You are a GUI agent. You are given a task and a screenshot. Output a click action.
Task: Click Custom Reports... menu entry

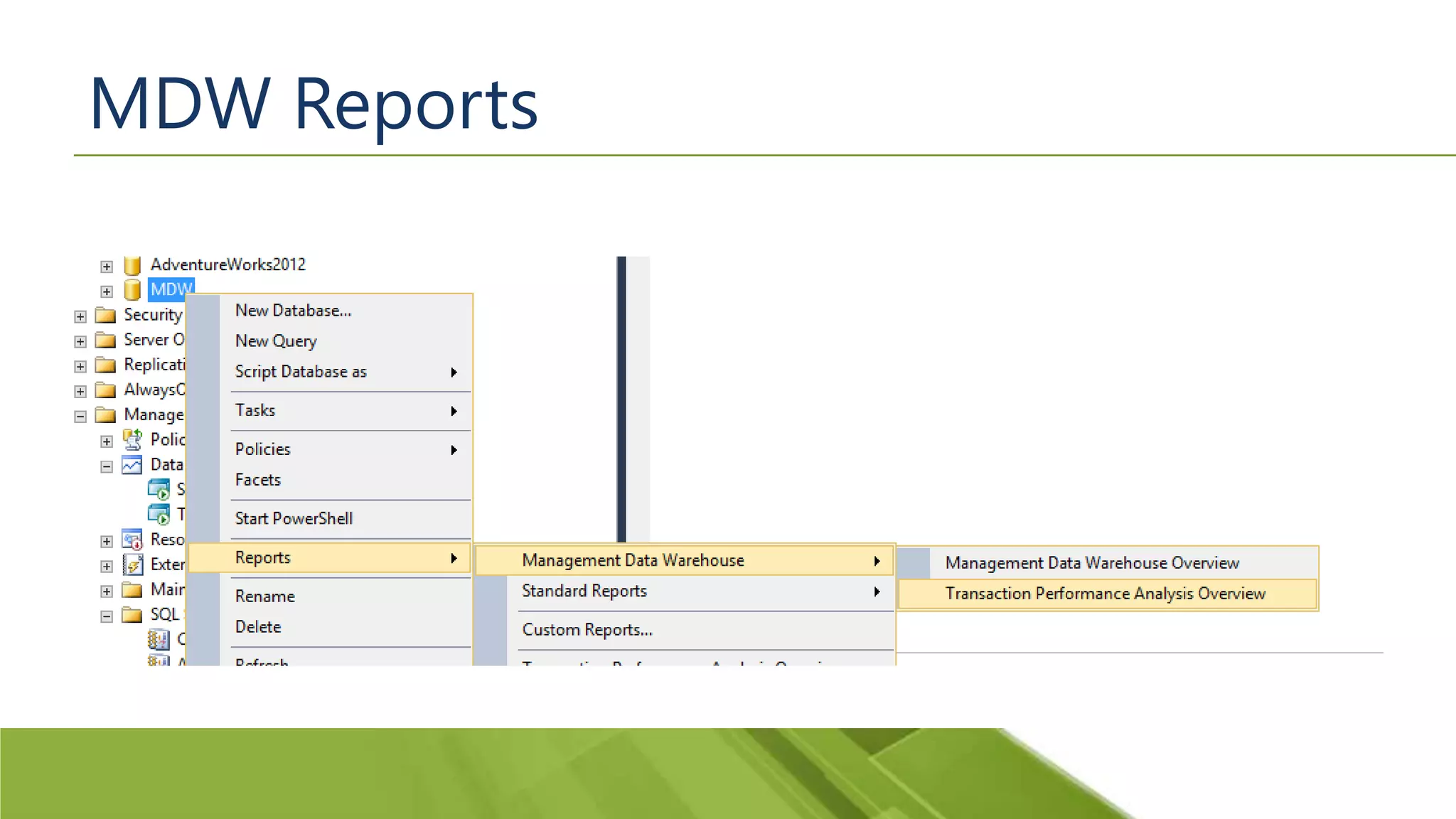click(587, 631)
